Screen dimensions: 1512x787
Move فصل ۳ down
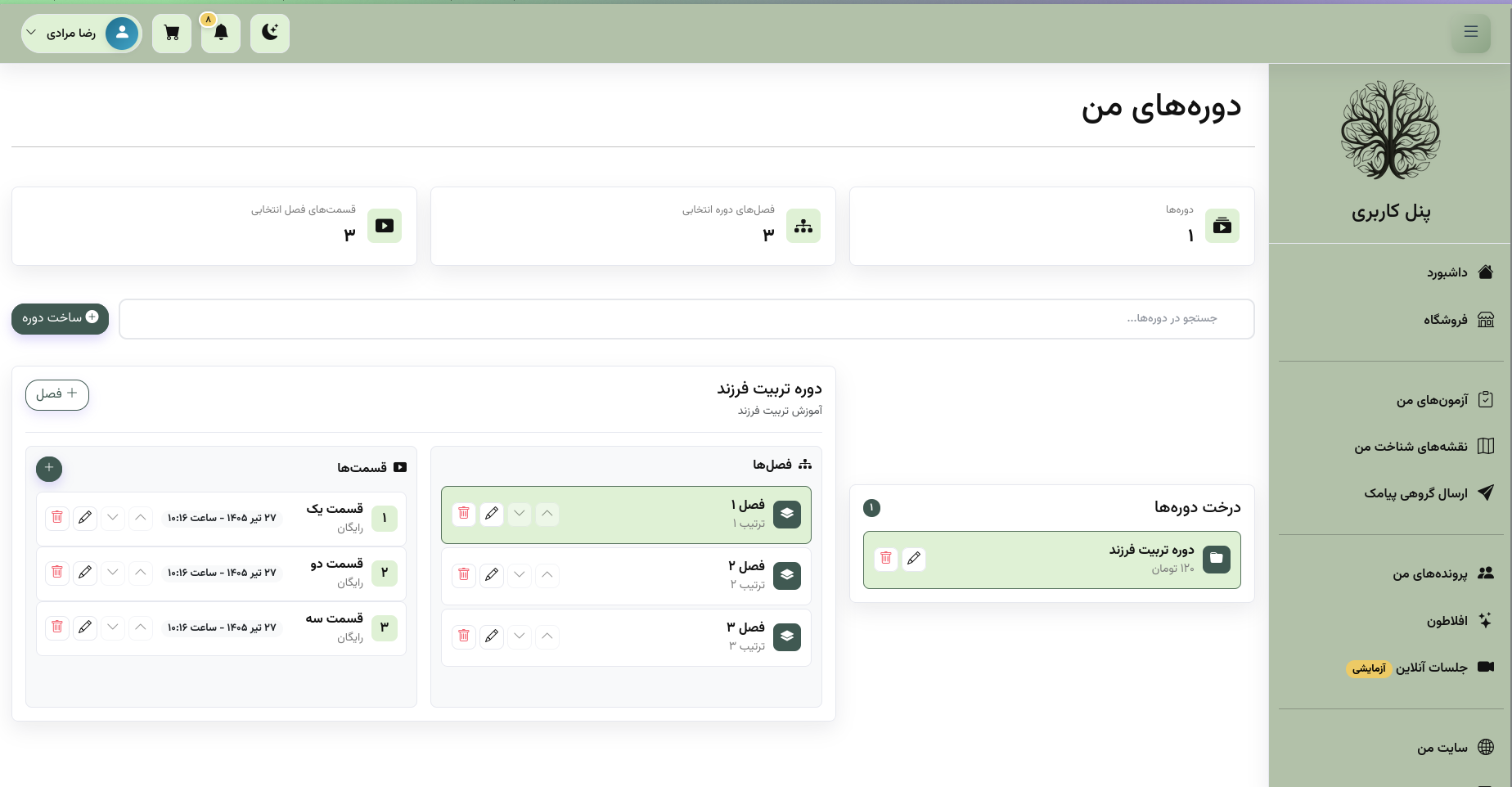pos(520,636)
